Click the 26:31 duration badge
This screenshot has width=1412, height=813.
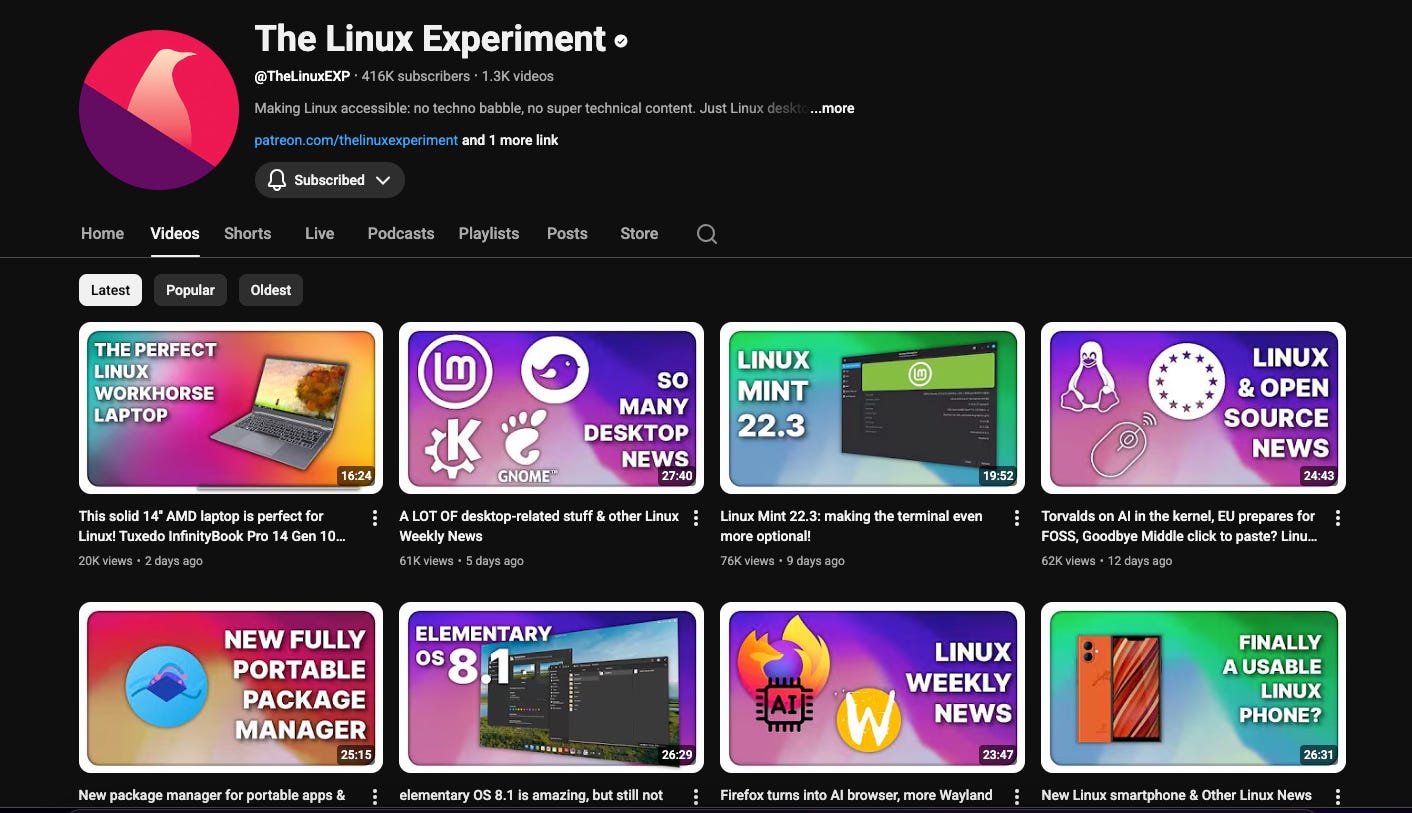pos(1319,755)
